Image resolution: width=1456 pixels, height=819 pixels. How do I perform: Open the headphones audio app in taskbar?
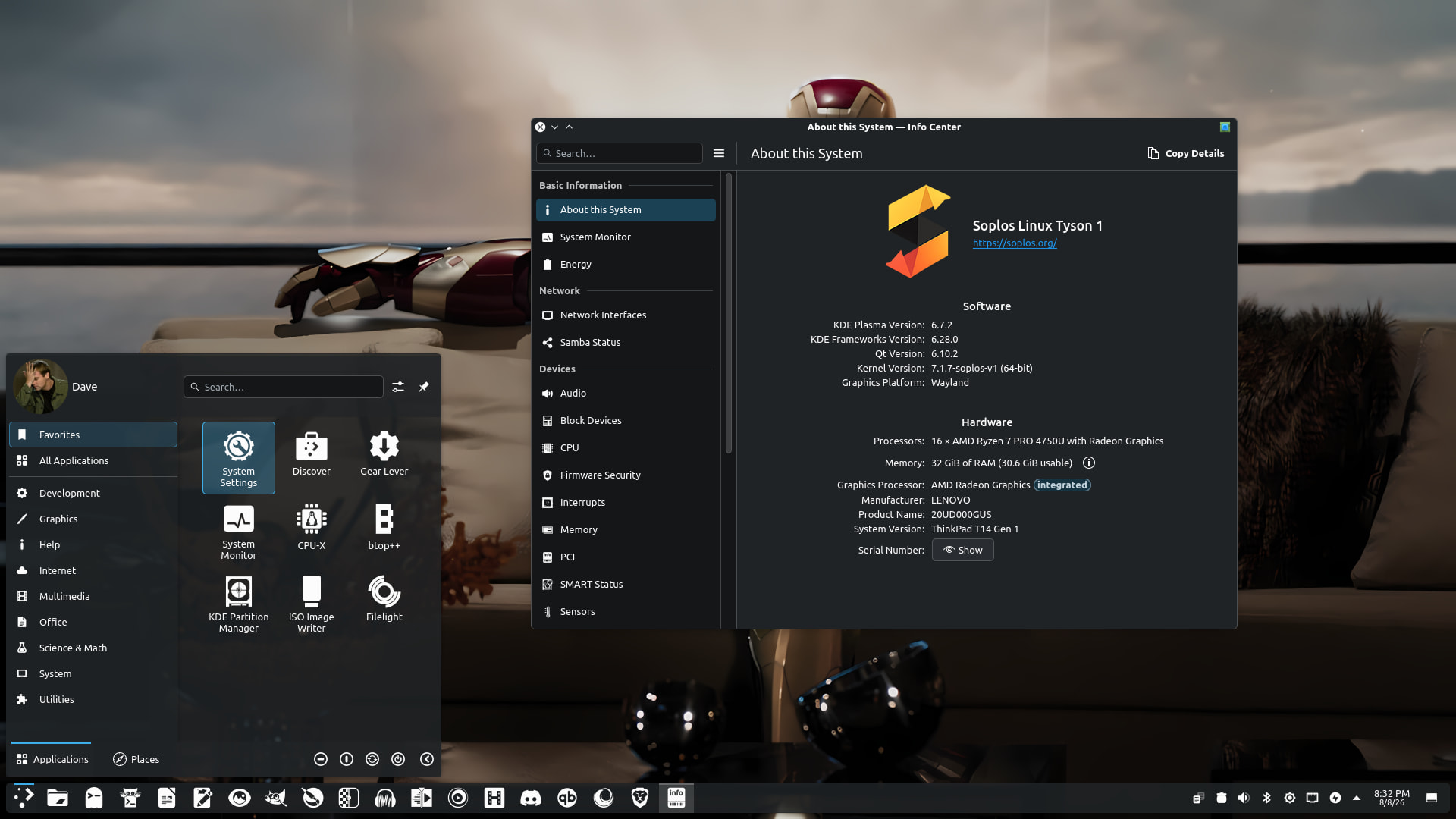385,798
